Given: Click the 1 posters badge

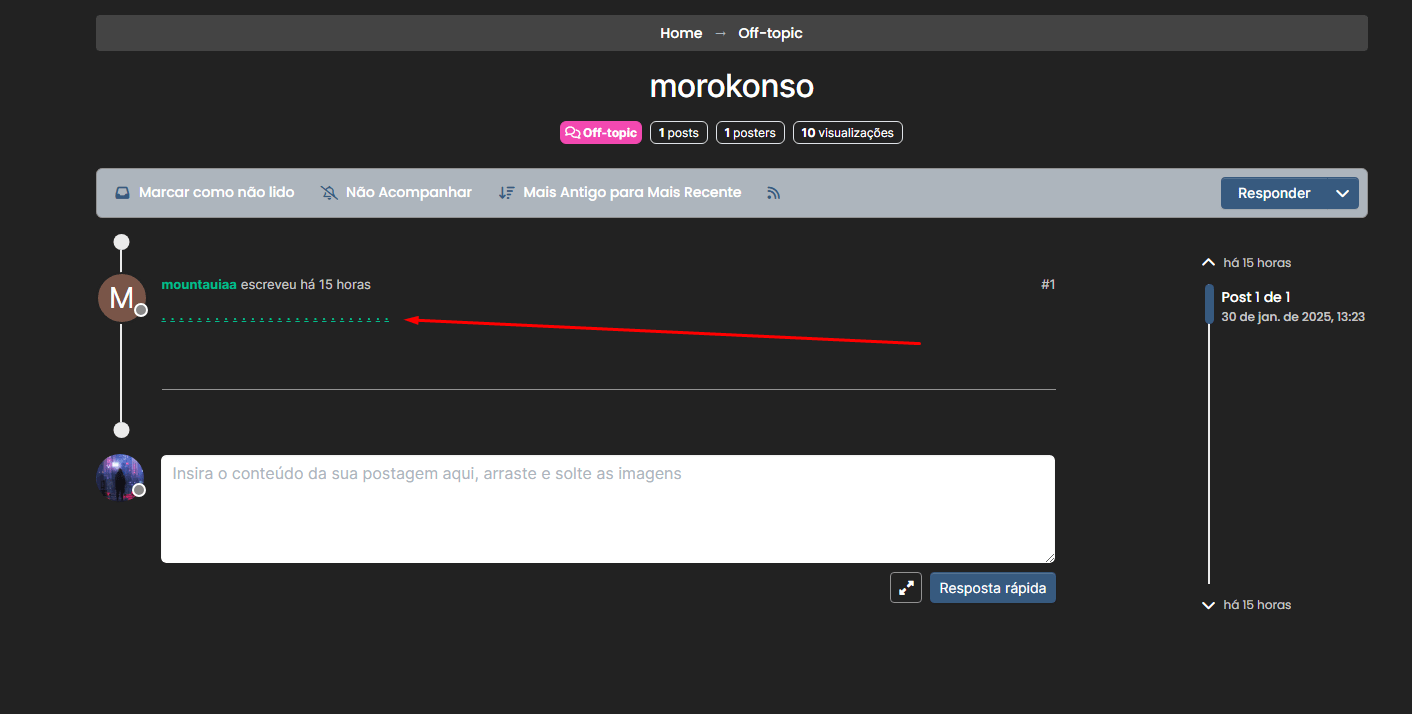Looking at the screenshot, I should point(750,133).
